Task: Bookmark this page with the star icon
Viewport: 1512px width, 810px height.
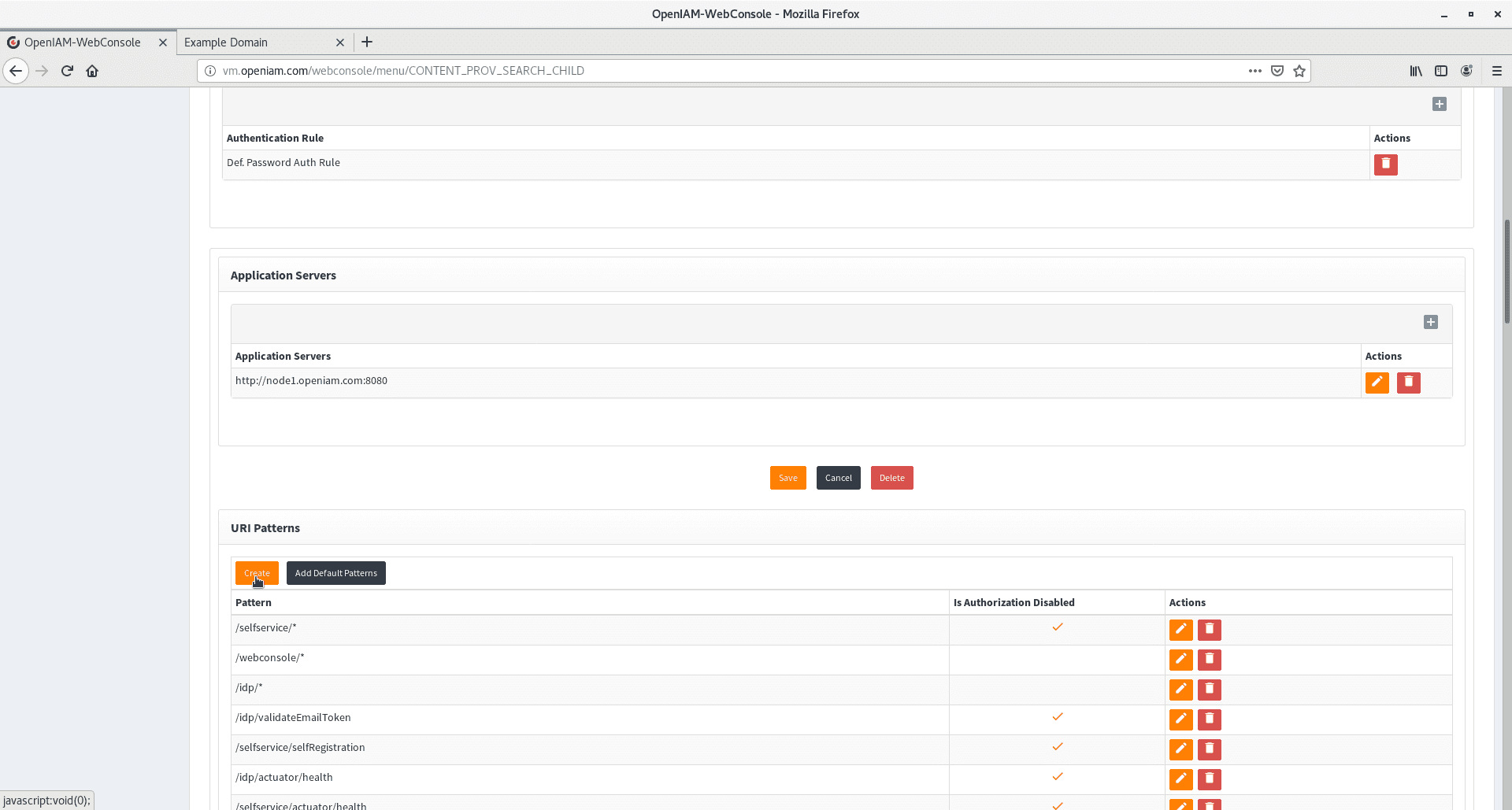Action: pyautogui.click(x=1299, y=71)
